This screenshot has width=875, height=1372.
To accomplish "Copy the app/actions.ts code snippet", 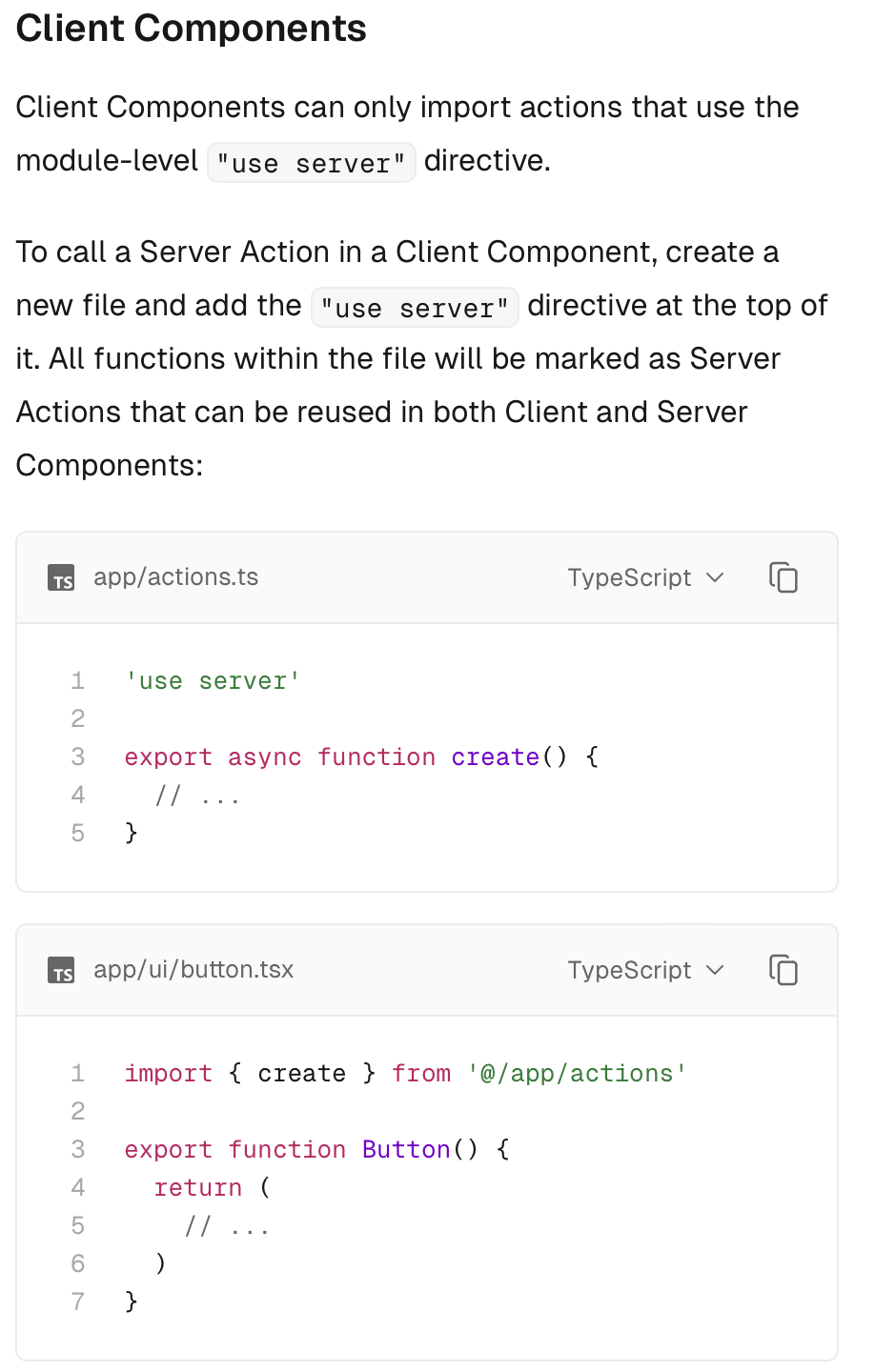I will click(783, 577).
